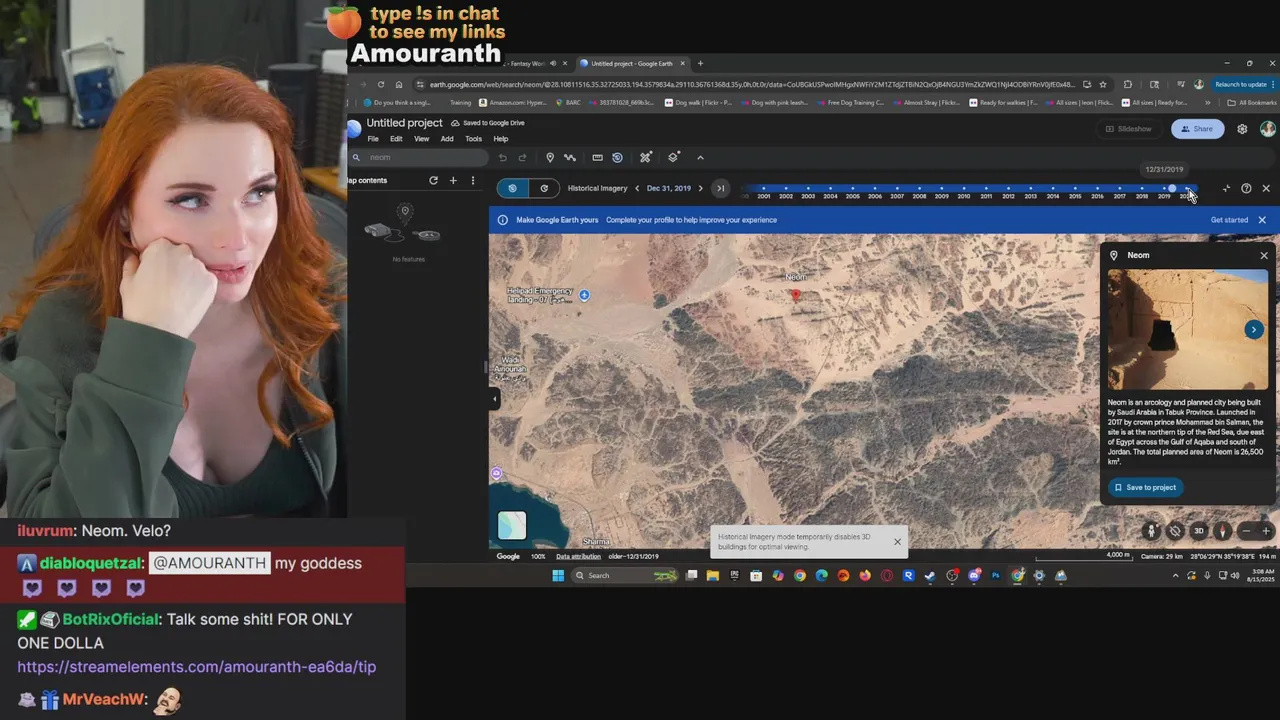
Task: Click Get started in the blue banner
Action: (x=1229, y=220)
